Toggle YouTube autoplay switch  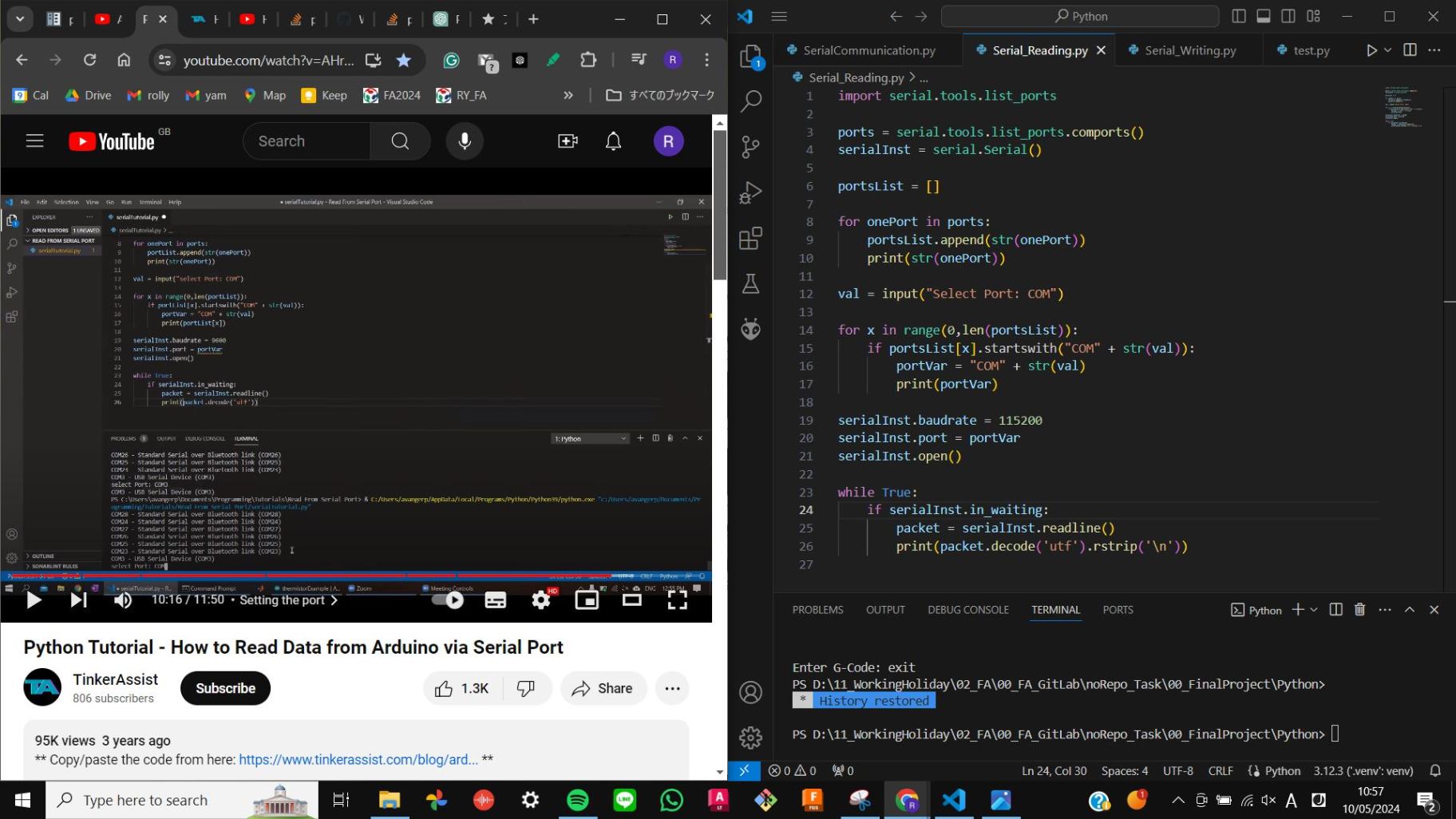coord(449,600)
